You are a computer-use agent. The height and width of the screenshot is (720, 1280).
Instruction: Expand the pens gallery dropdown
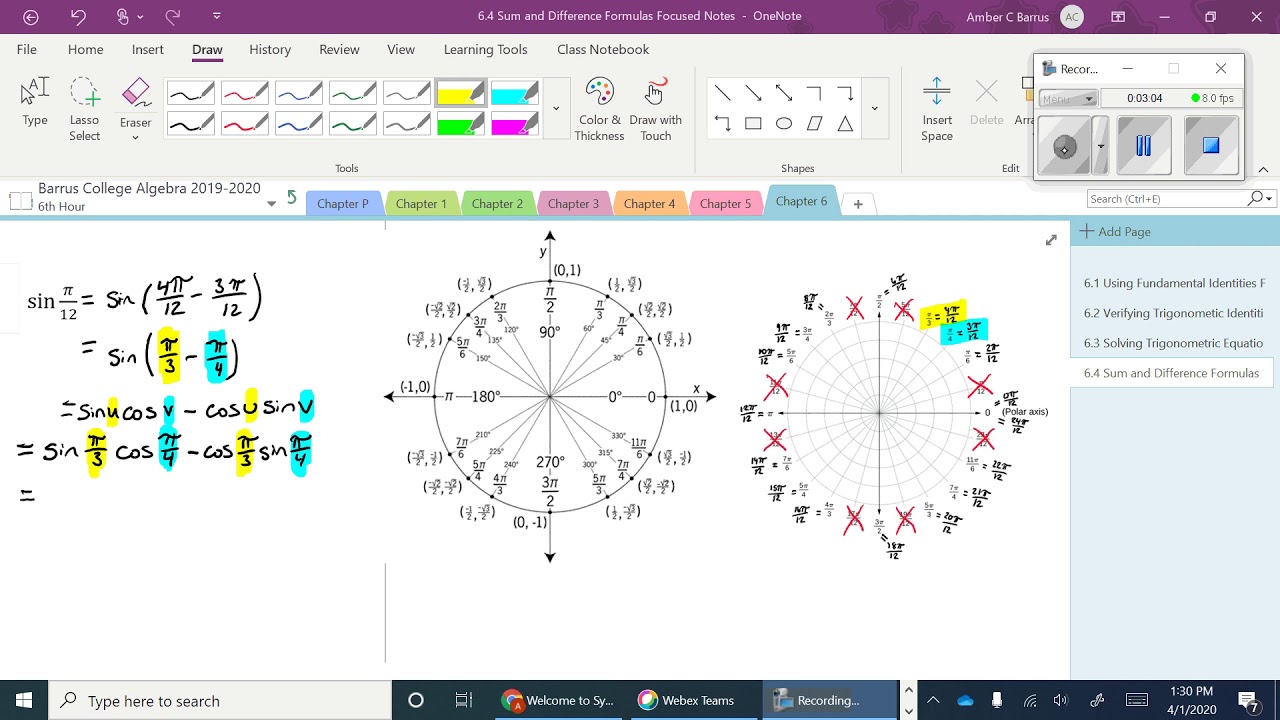[556, 108]
